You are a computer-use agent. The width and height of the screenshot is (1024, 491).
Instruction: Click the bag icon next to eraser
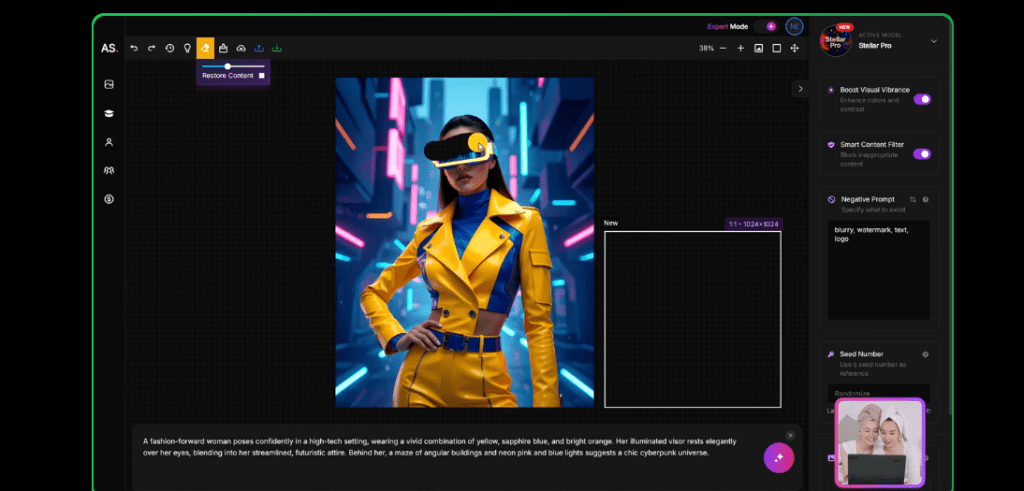[x=223, y=48]
